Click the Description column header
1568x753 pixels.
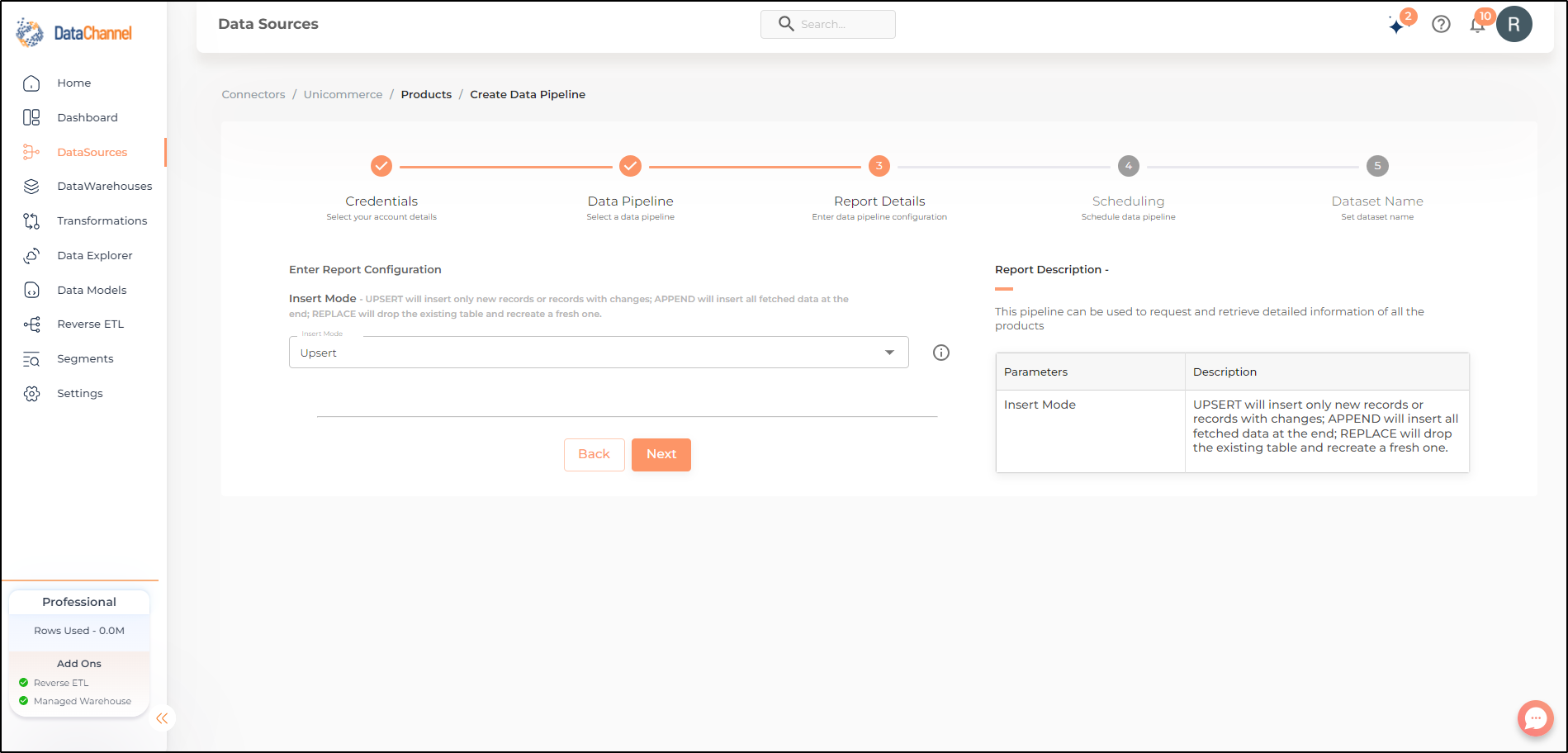1327,372
